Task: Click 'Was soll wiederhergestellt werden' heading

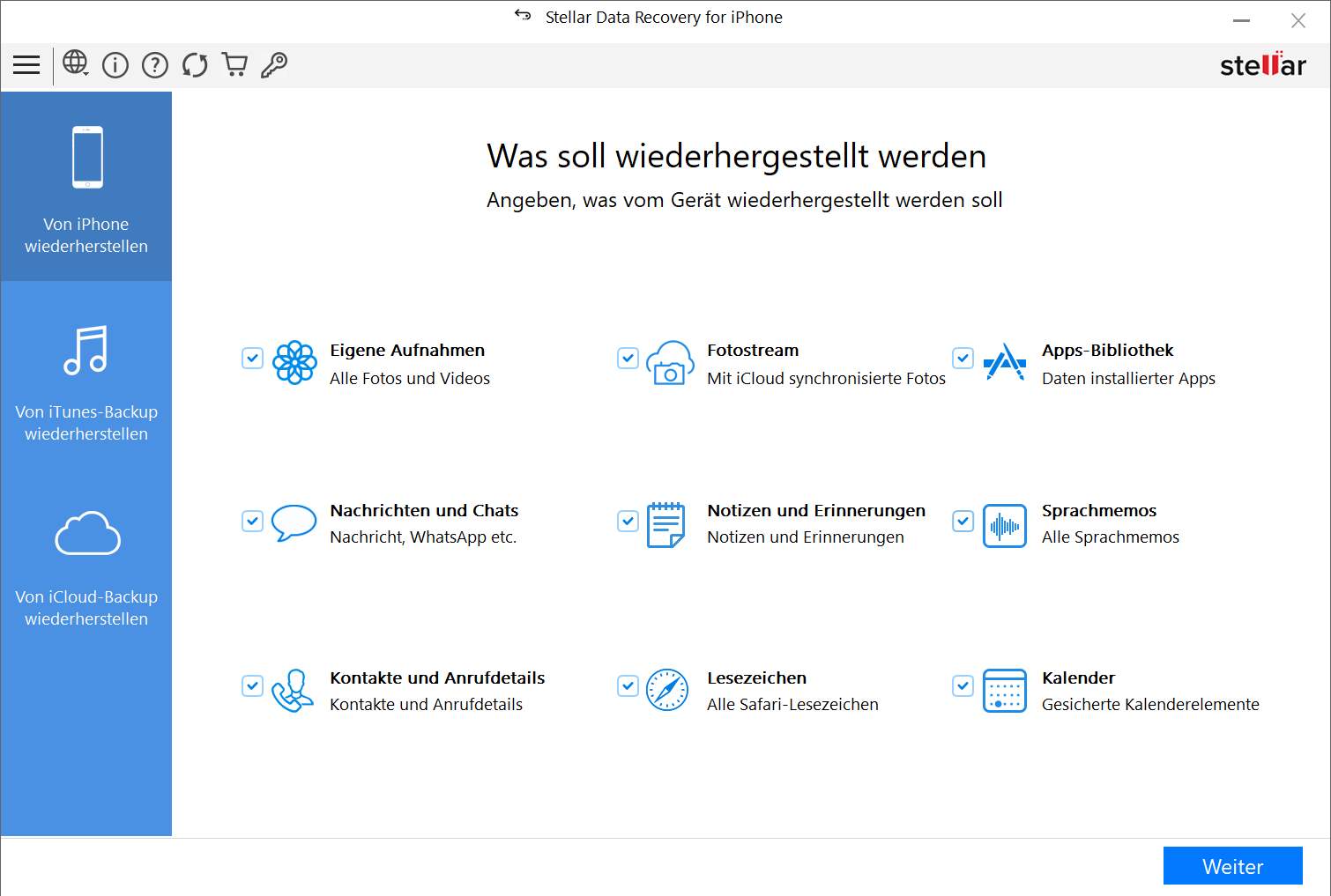Action: (x=736, y=156)
